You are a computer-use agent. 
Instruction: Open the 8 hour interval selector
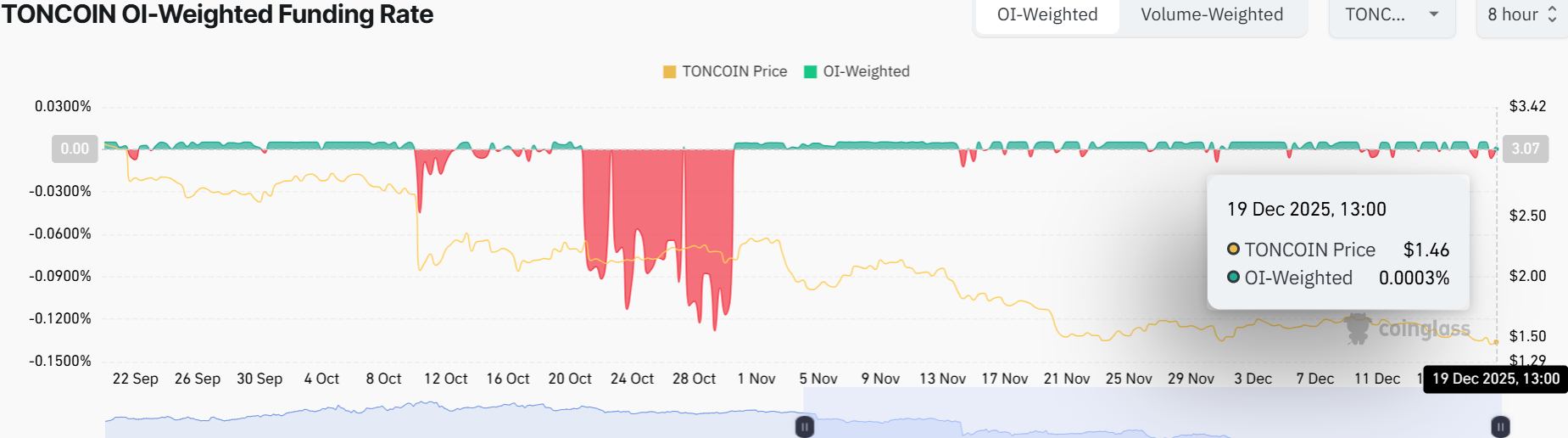coord(1513,15)
